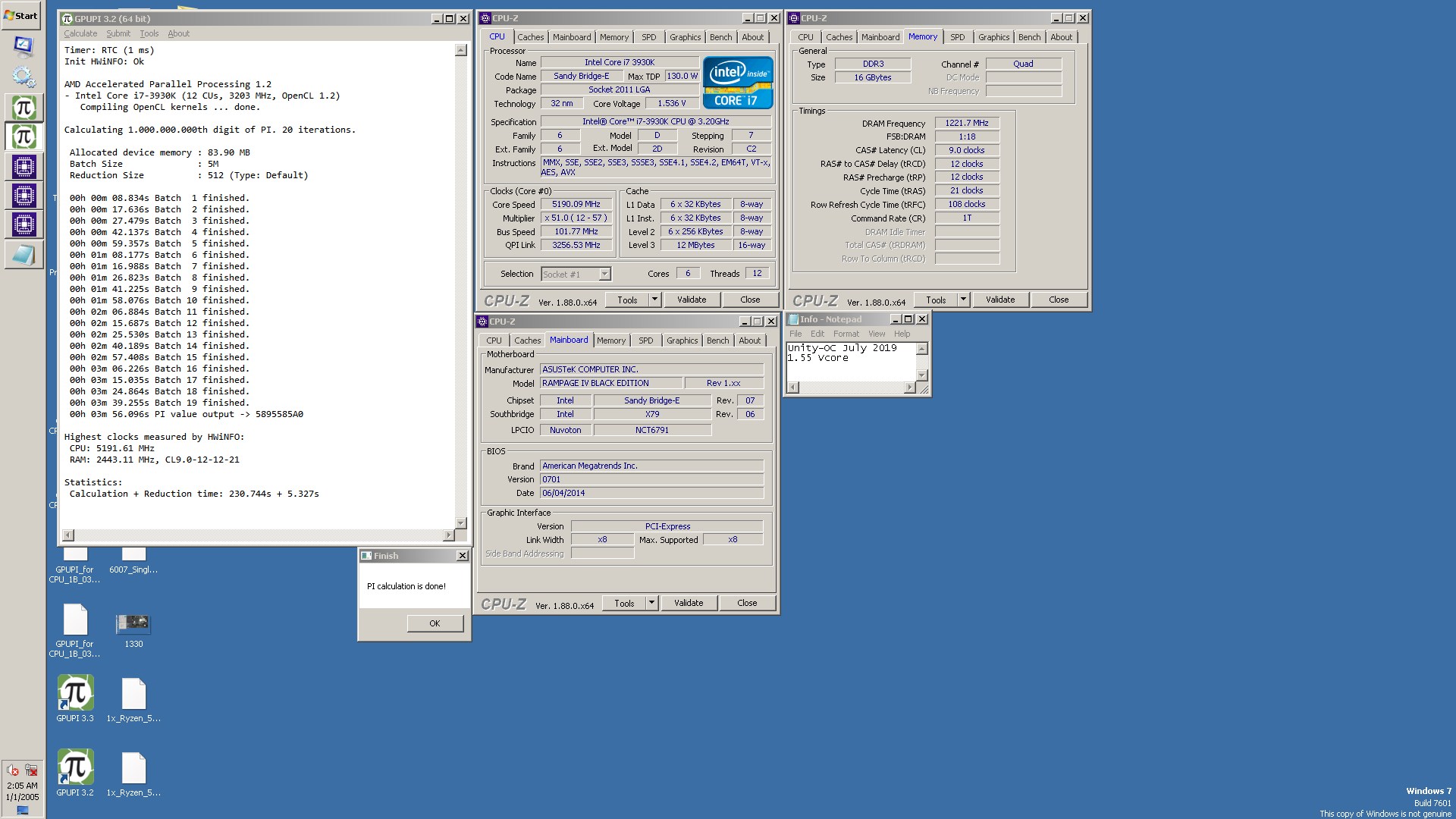Viewport: 1456px width, 819px height.
Task: Click Close button in CPU-Z Memory window
Action: pyautogui.click(x=1059, y=300)
